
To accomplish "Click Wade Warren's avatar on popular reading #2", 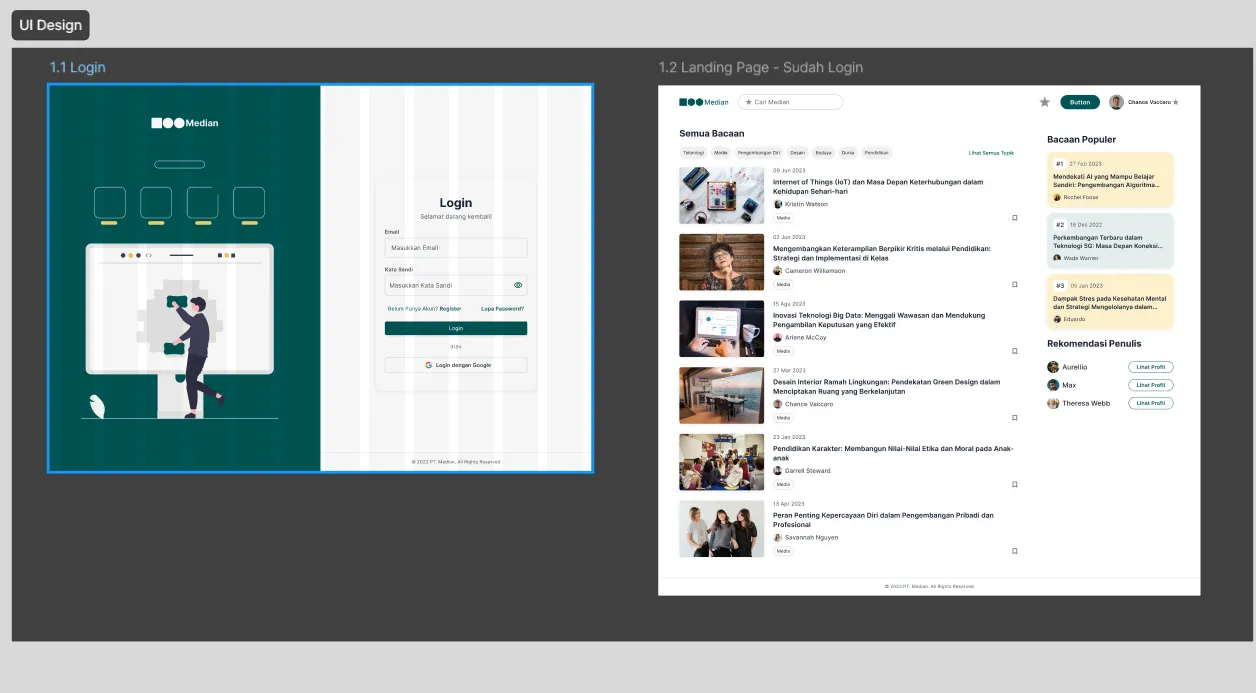I will pos(1056,258).
